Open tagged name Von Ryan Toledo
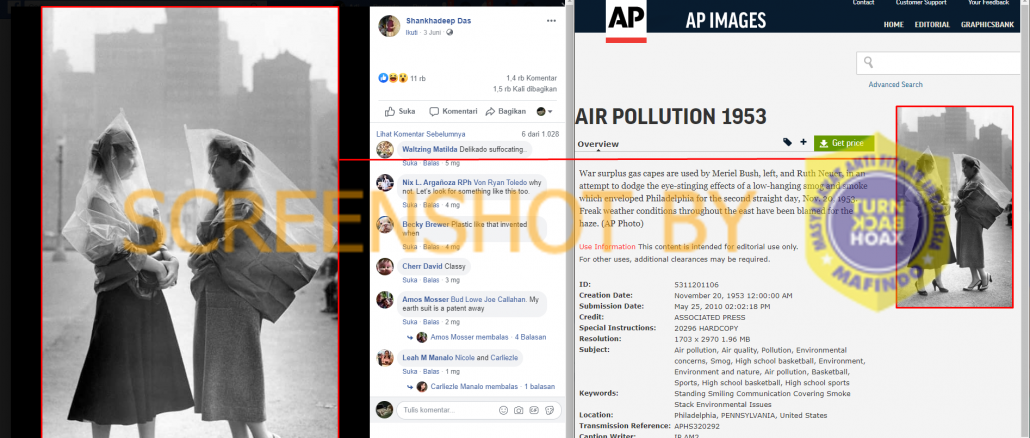This screenshot has width=1030, height=438. 501,183
